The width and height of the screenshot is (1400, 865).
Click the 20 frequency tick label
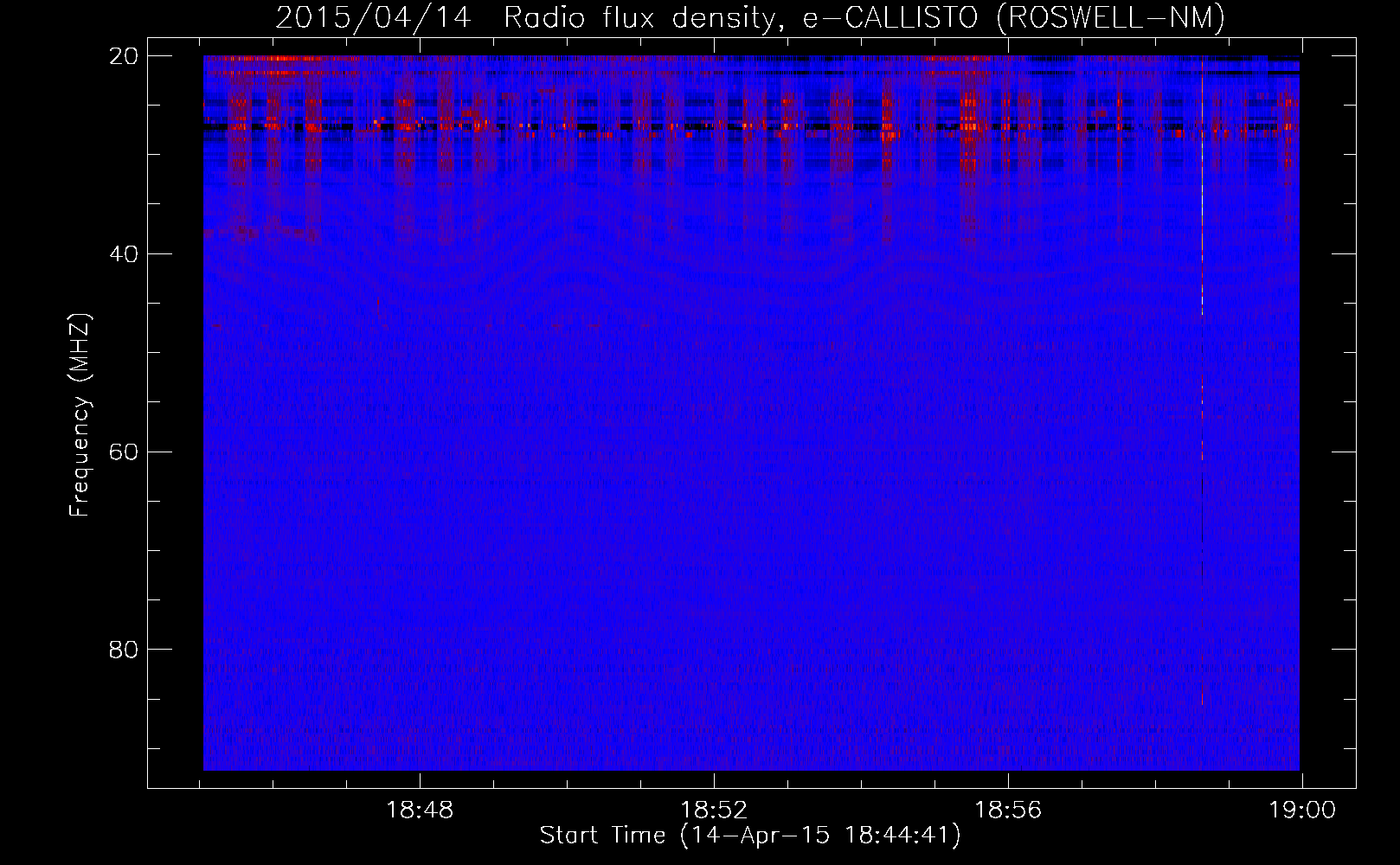click(x=124, y=56)
